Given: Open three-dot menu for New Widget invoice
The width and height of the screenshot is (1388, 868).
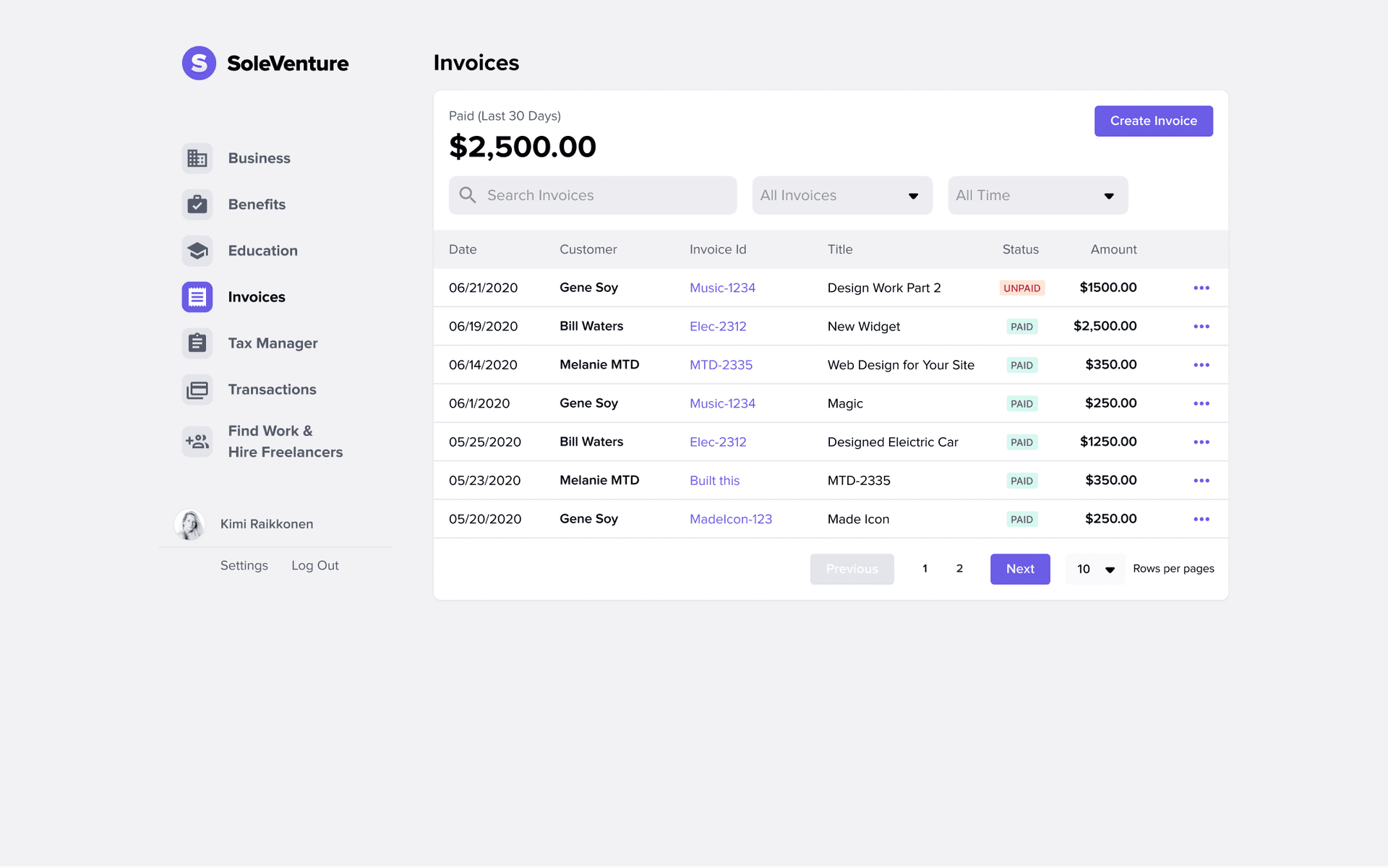Looking at the screenshot, I should point(1201,327).
